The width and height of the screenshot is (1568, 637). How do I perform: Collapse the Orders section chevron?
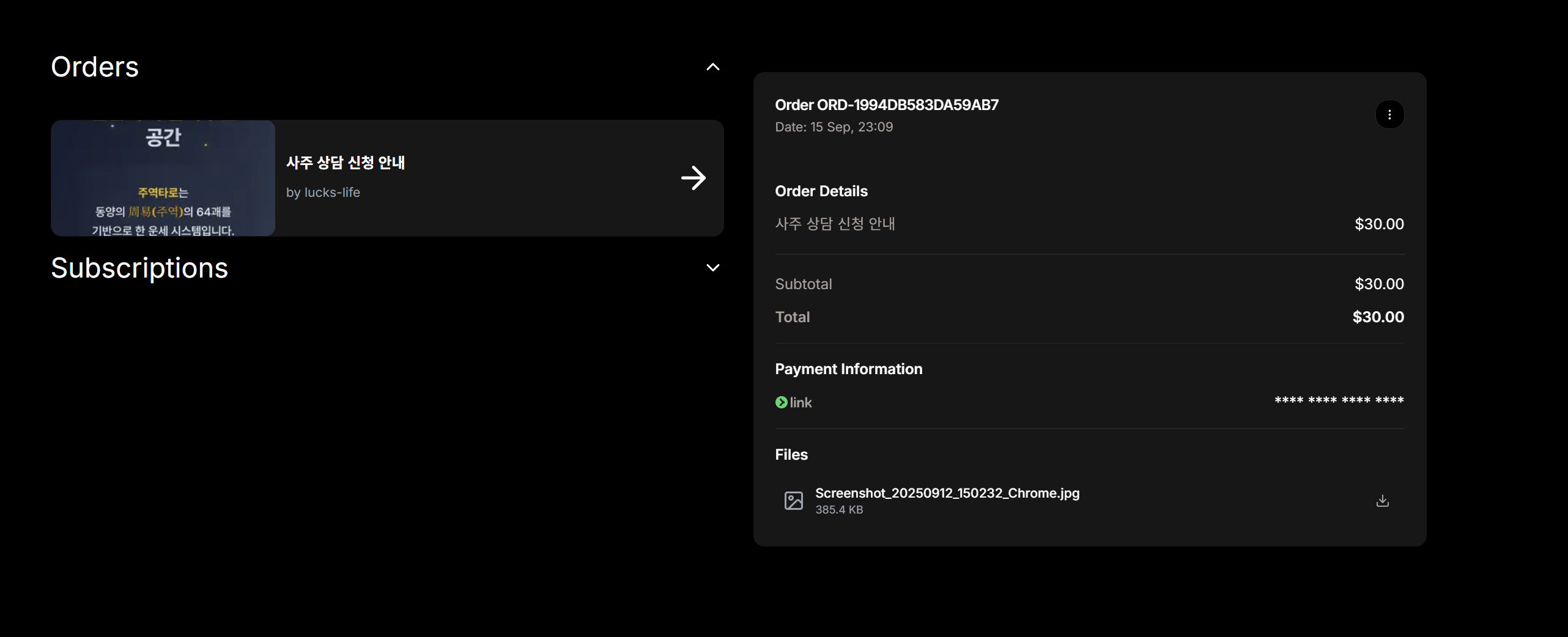click(x=712, y=67)
